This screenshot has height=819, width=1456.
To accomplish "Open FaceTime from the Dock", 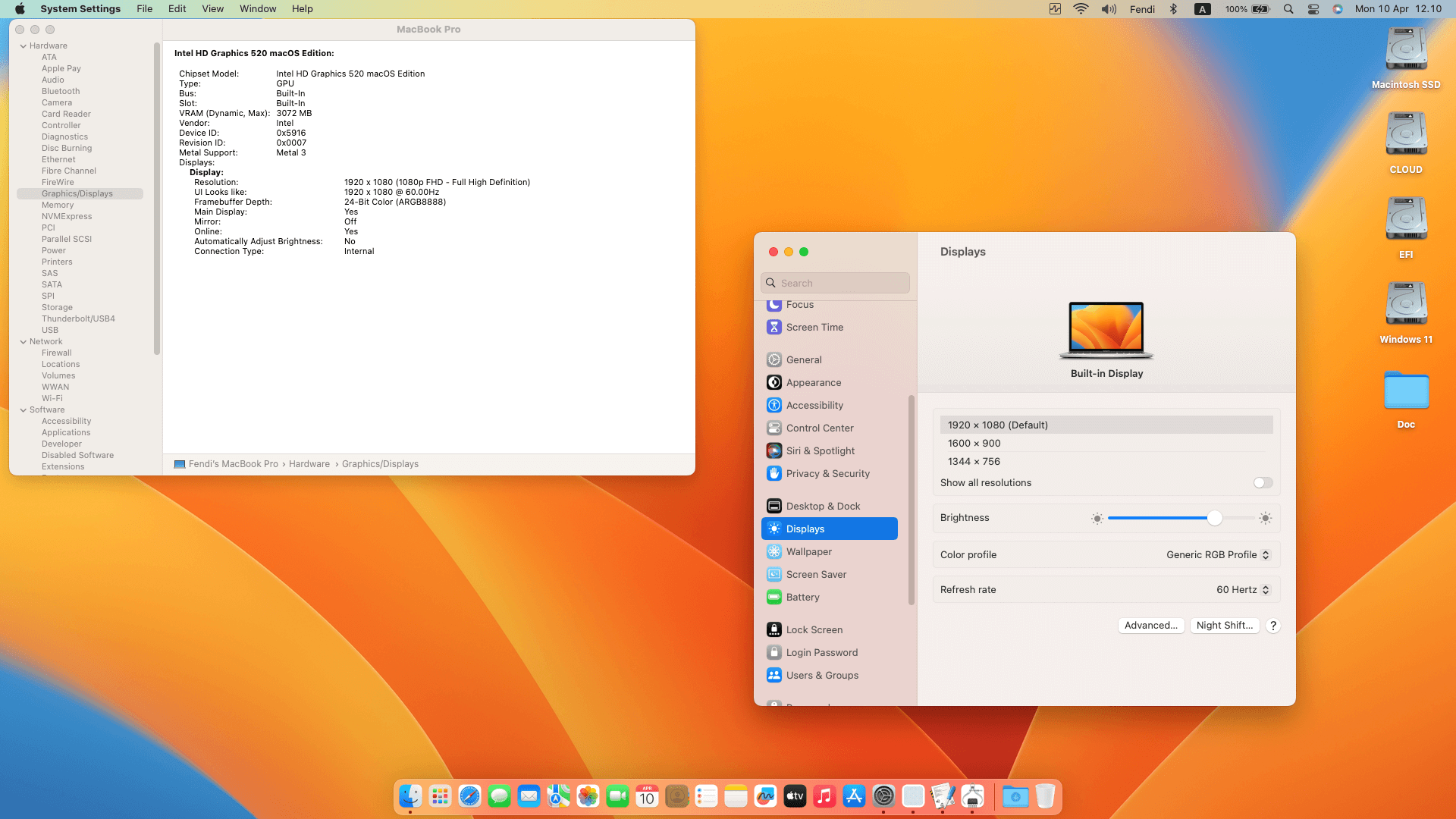I will click(x=617, y=796).
